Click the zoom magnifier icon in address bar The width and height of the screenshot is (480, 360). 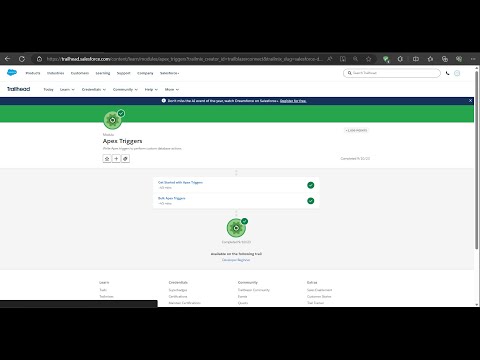click(356, 59)
